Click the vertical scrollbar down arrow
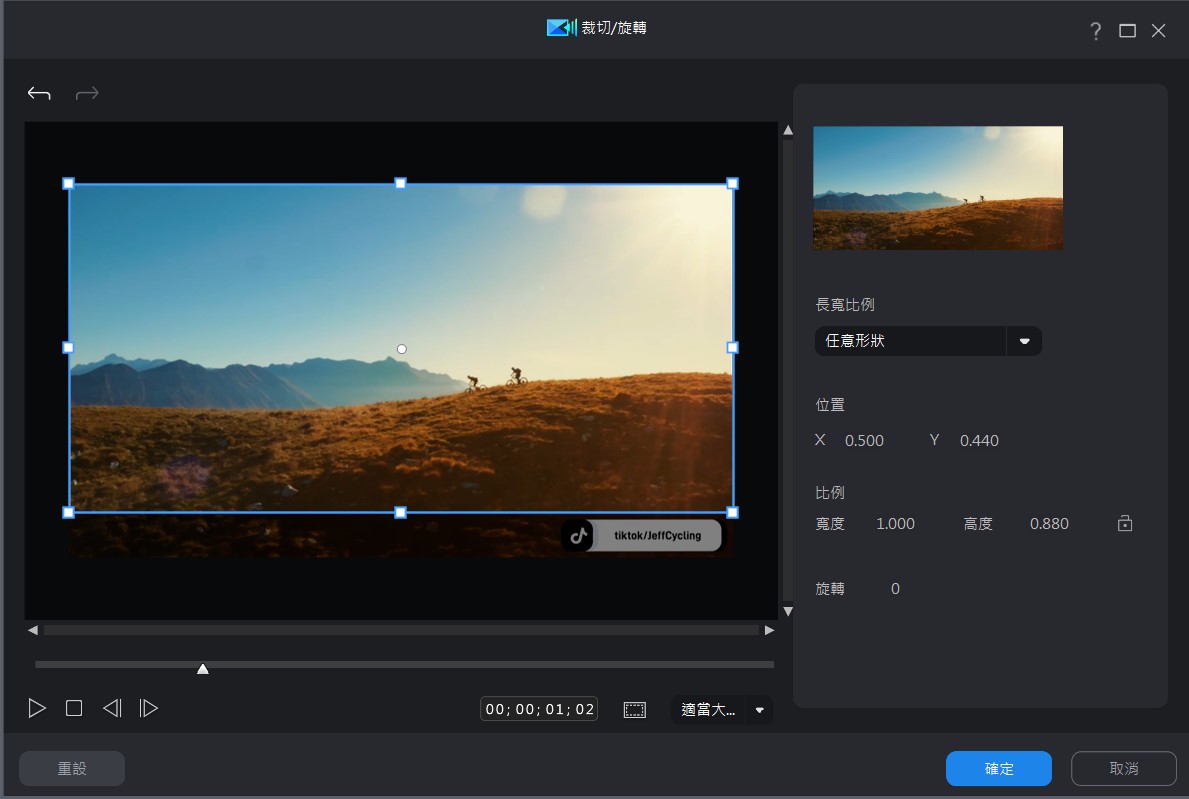This screenshot has height=799, width=1189. click(788, 611)
